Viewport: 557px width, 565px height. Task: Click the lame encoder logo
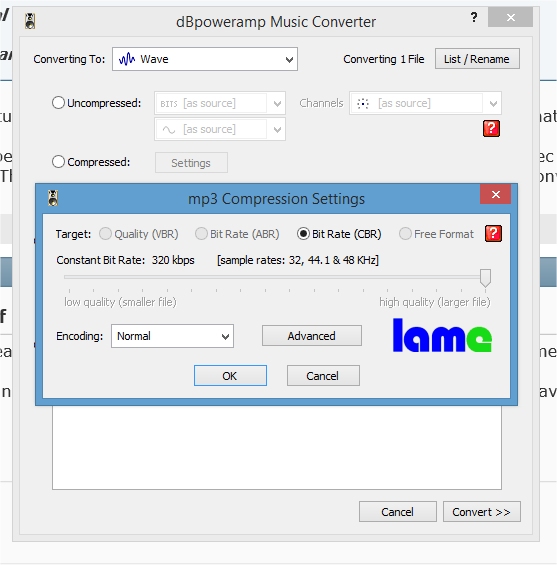(x=442, y=335)
